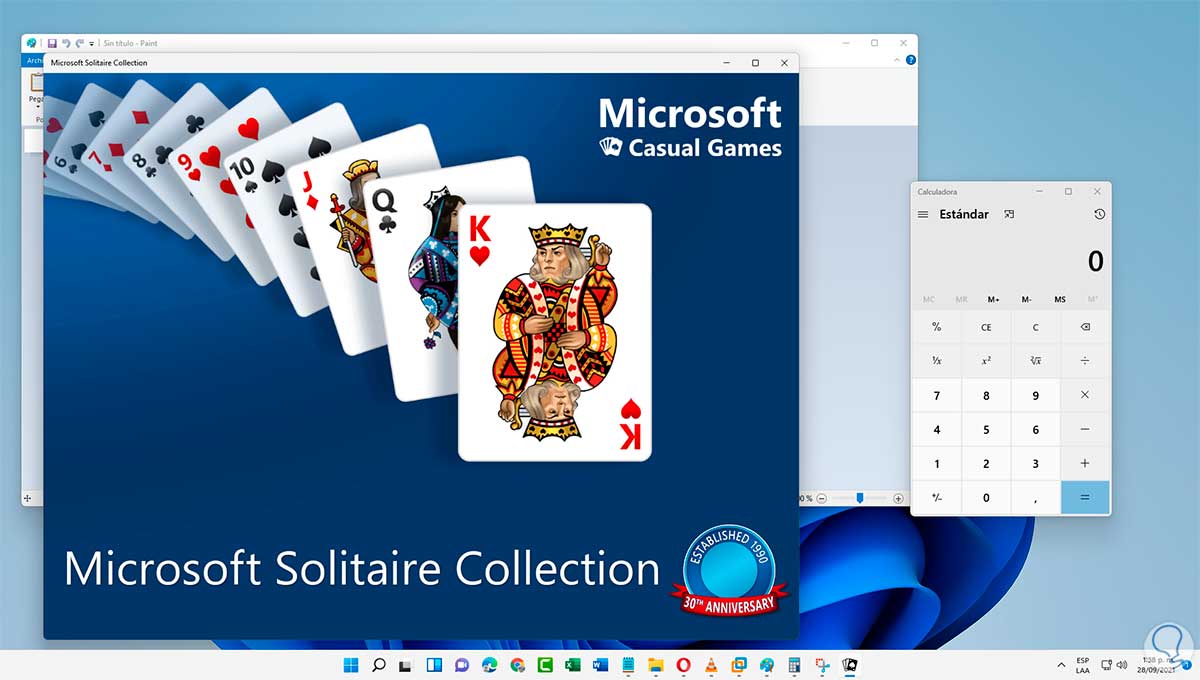Click digit 5 in Calculator

tap(986, 430)
